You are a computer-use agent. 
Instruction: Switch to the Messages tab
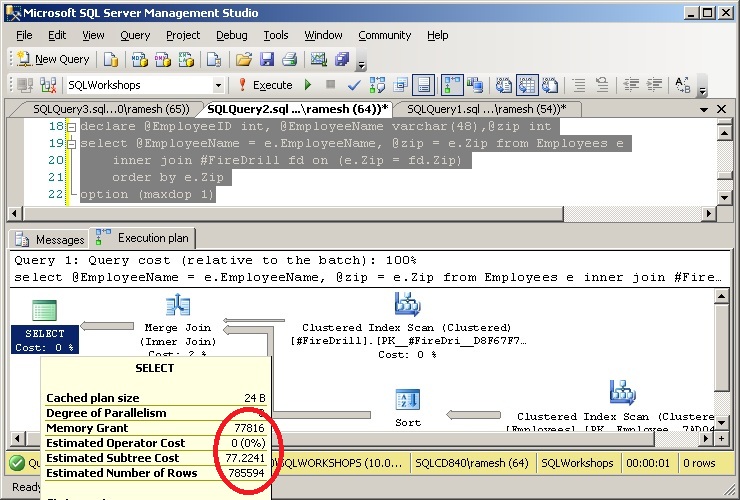point(50,239)
